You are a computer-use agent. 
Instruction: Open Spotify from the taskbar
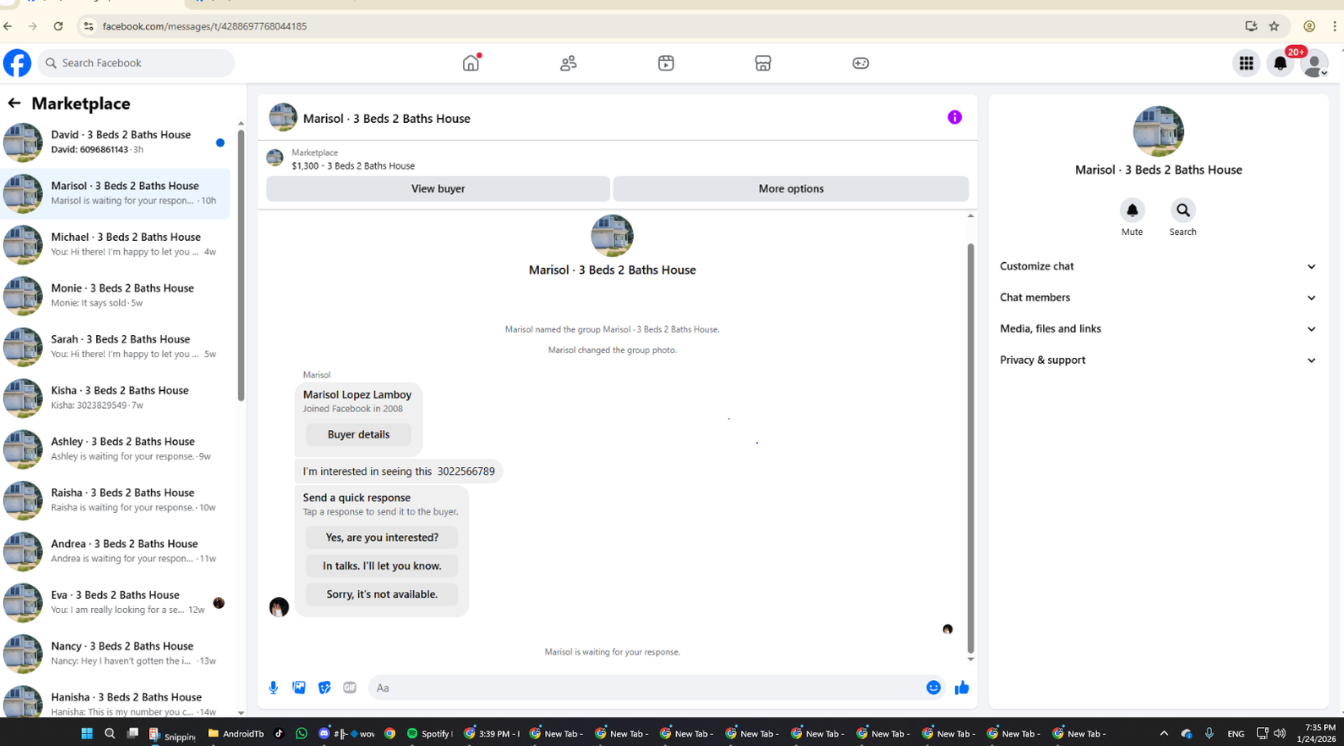click(x=428, y=734)
